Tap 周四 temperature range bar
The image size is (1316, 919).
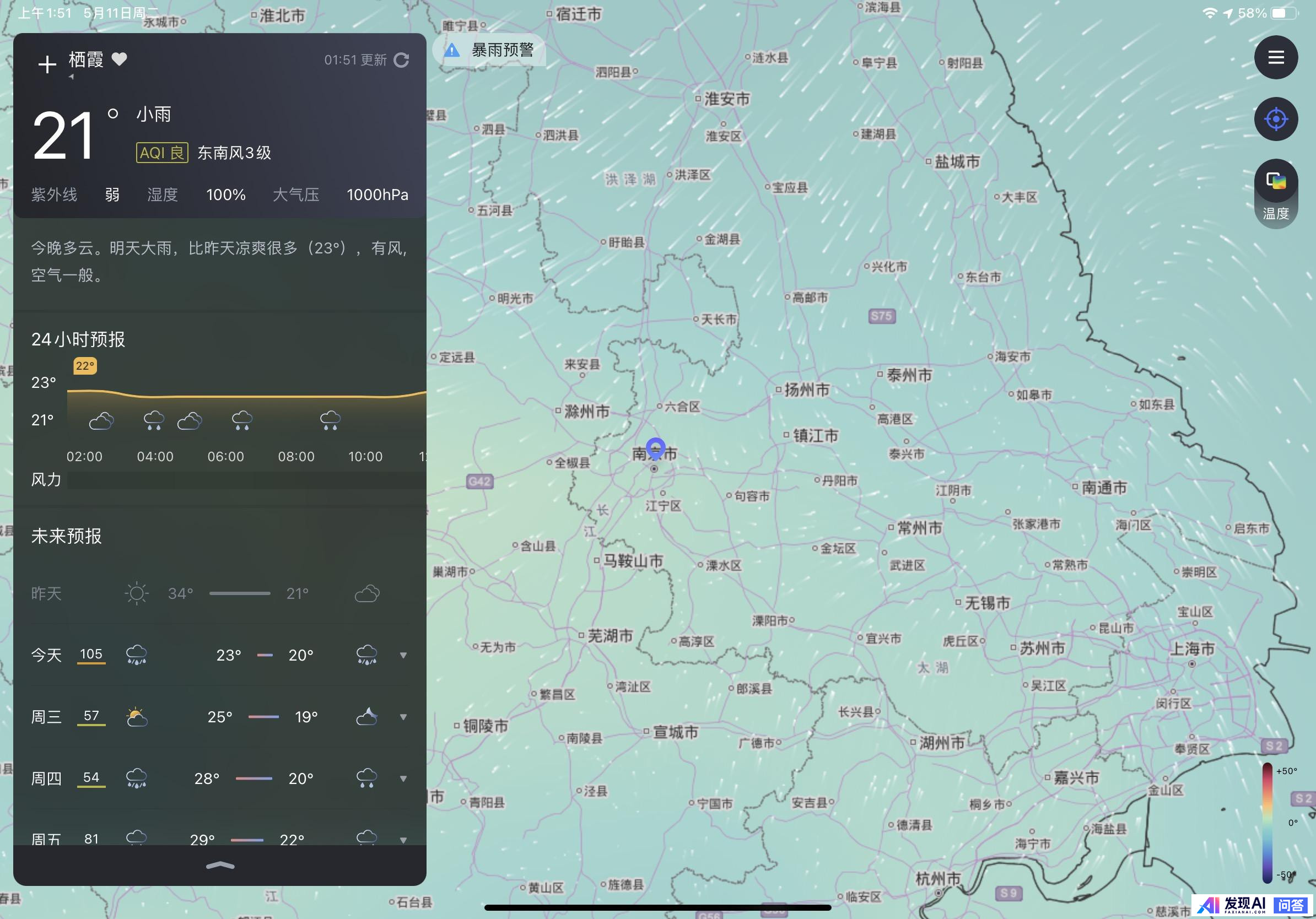click(254, 778)
